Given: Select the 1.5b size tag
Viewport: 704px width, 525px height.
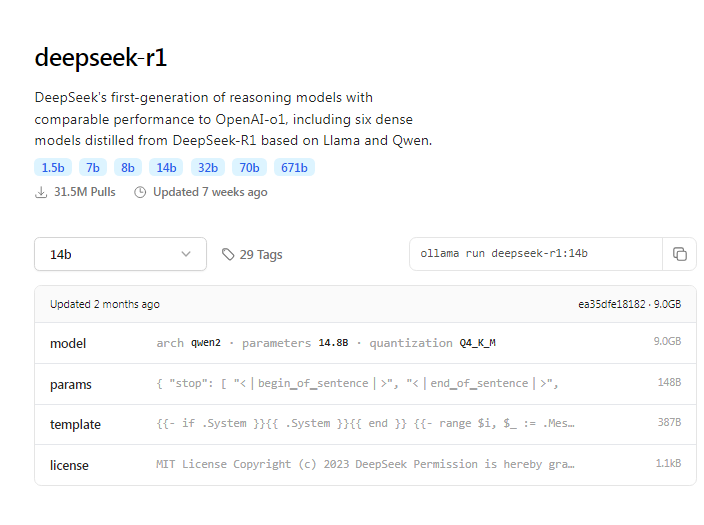Looking at the screenshot, I should 53,168.
